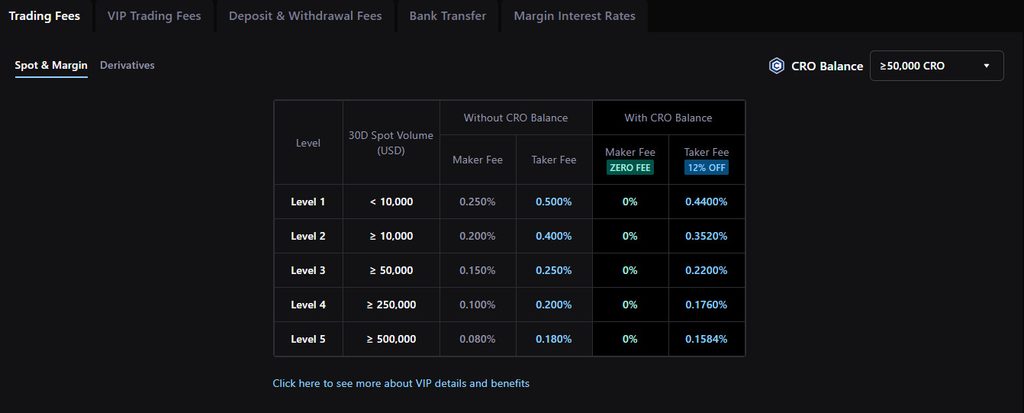Click the '≥ 500,000' volume cell
The height and width of the screenshot is (413, 1024).
click(391, 339)
